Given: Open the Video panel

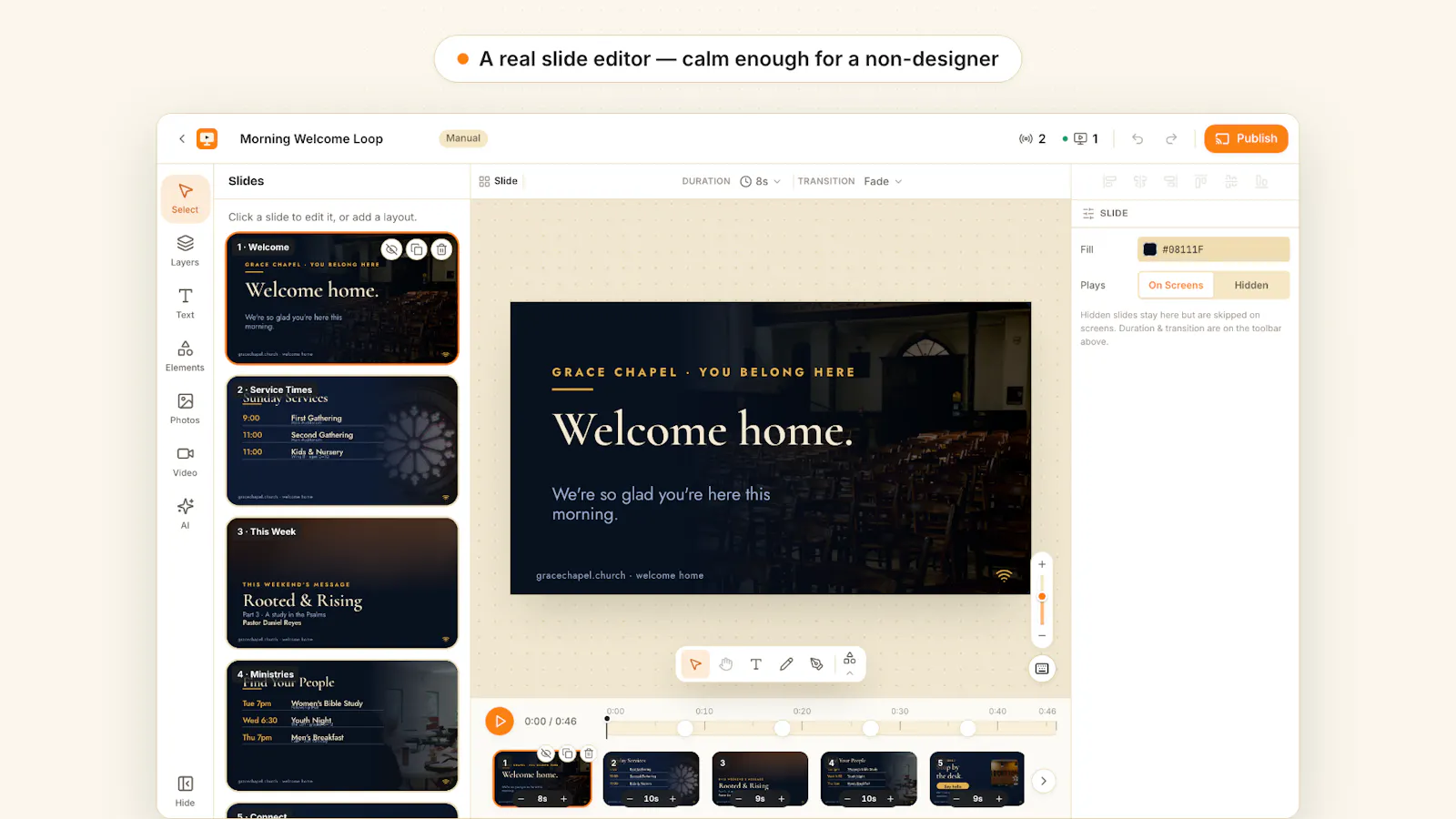Looking at the screenshot, I should tap(185, 461).
